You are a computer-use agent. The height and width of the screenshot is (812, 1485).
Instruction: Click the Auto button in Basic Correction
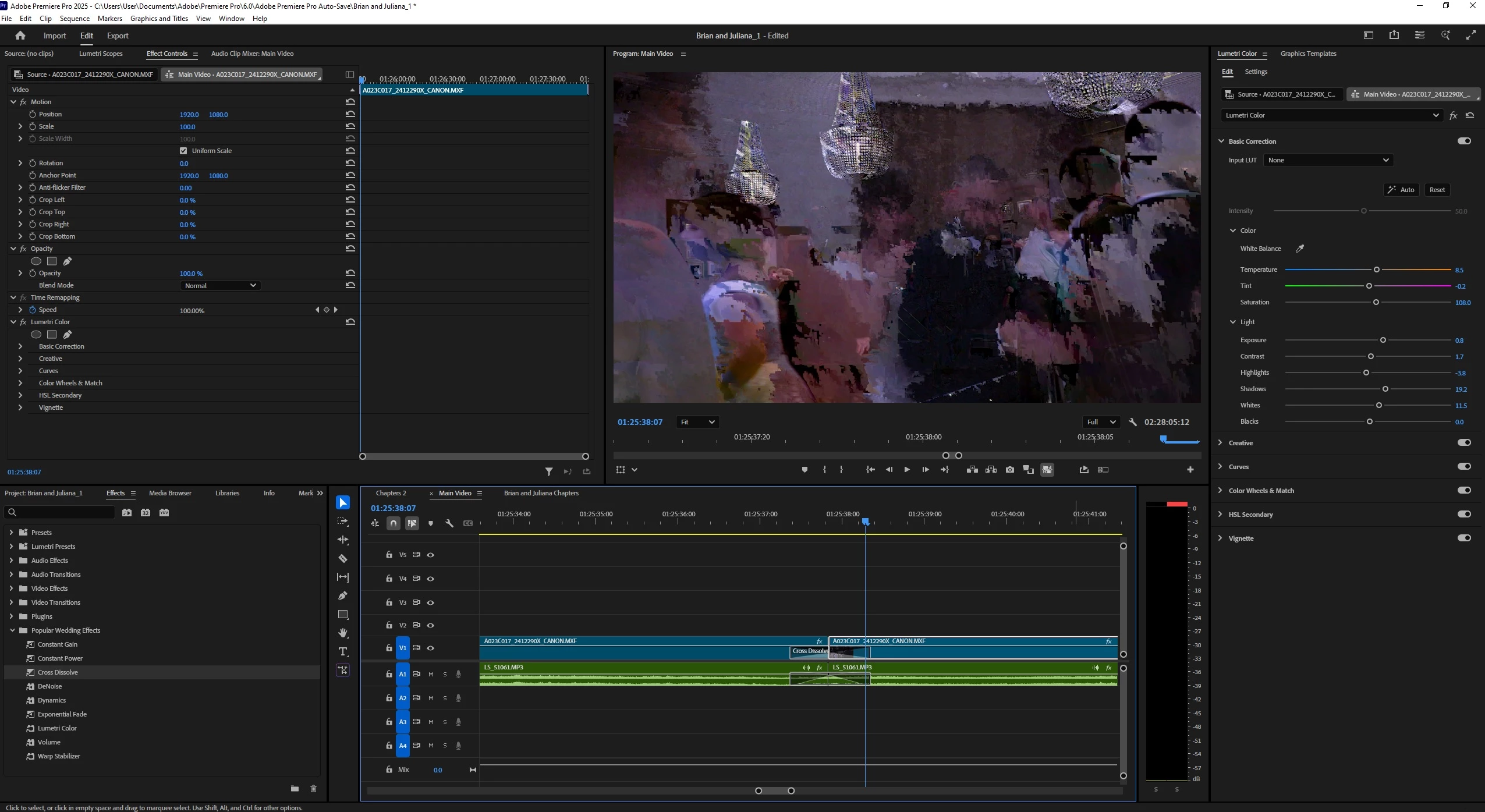pyautogui.click(x=1400, y=190)
